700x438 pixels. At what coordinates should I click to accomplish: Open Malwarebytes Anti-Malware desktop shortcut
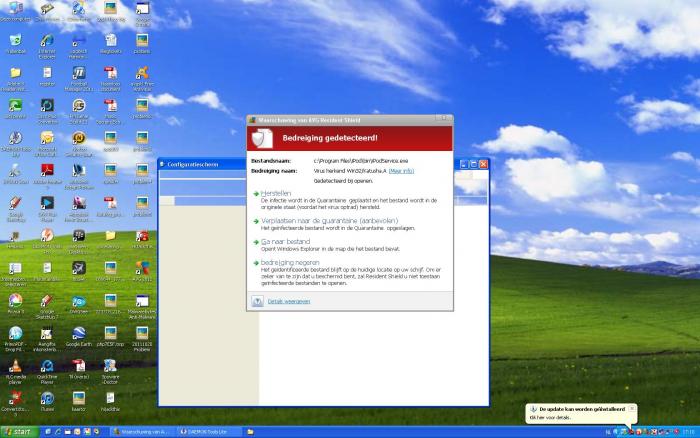(142, 306)
